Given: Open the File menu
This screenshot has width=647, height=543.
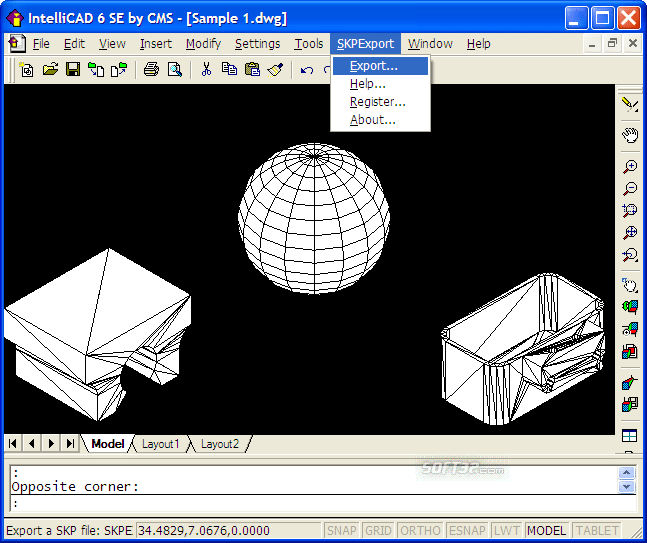Looking at the screenshot, I should coord(41,44).
